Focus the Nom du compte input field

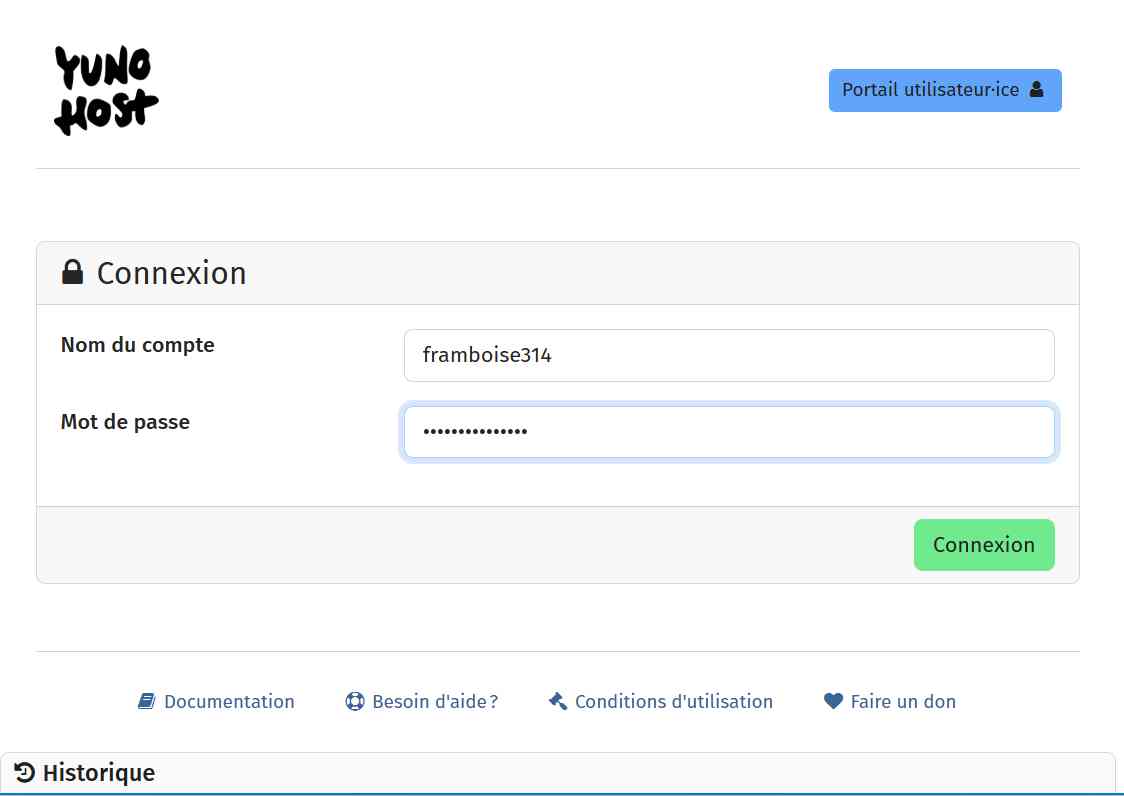[x=729, y=355]
